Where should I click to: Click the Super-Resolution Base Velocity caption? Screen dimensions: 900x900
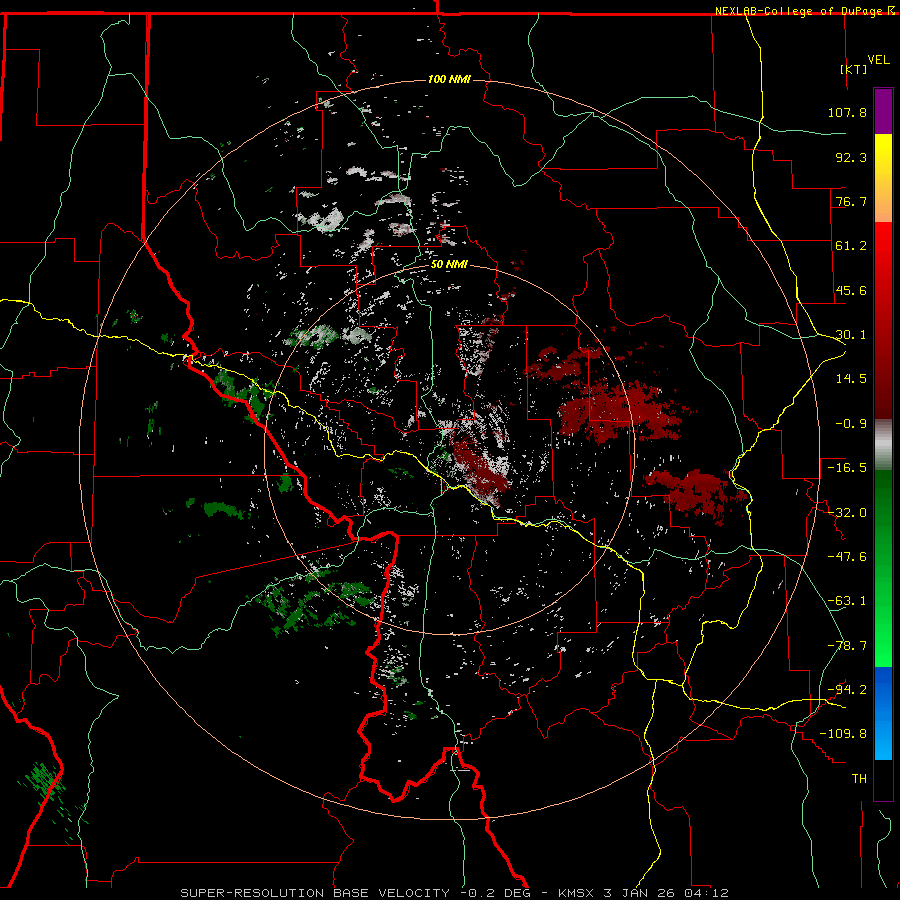(455, 893)
